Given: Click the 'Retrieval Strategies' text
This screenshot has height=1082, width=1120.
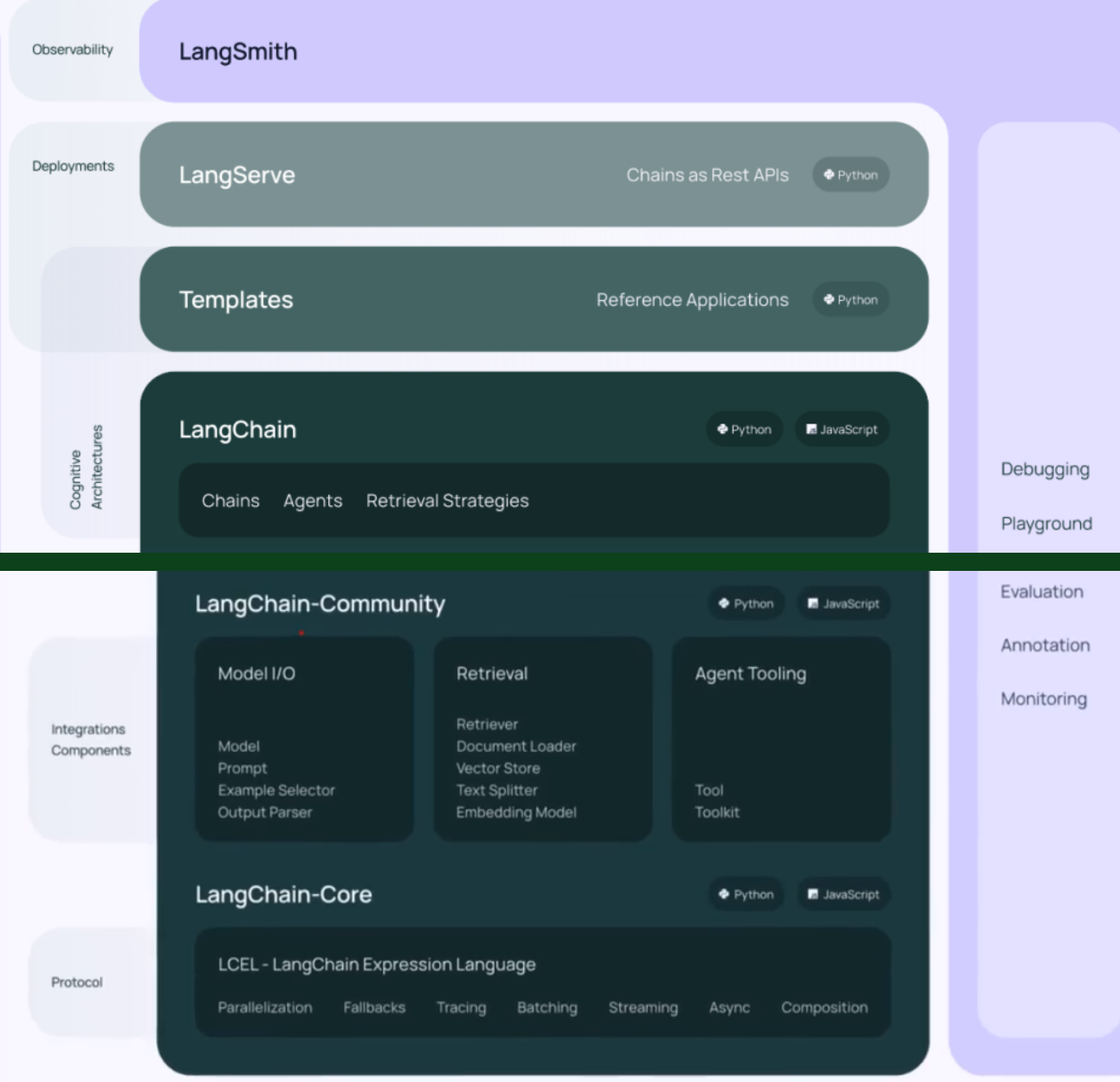Looking at the screenshot, I should coord(447,501).
